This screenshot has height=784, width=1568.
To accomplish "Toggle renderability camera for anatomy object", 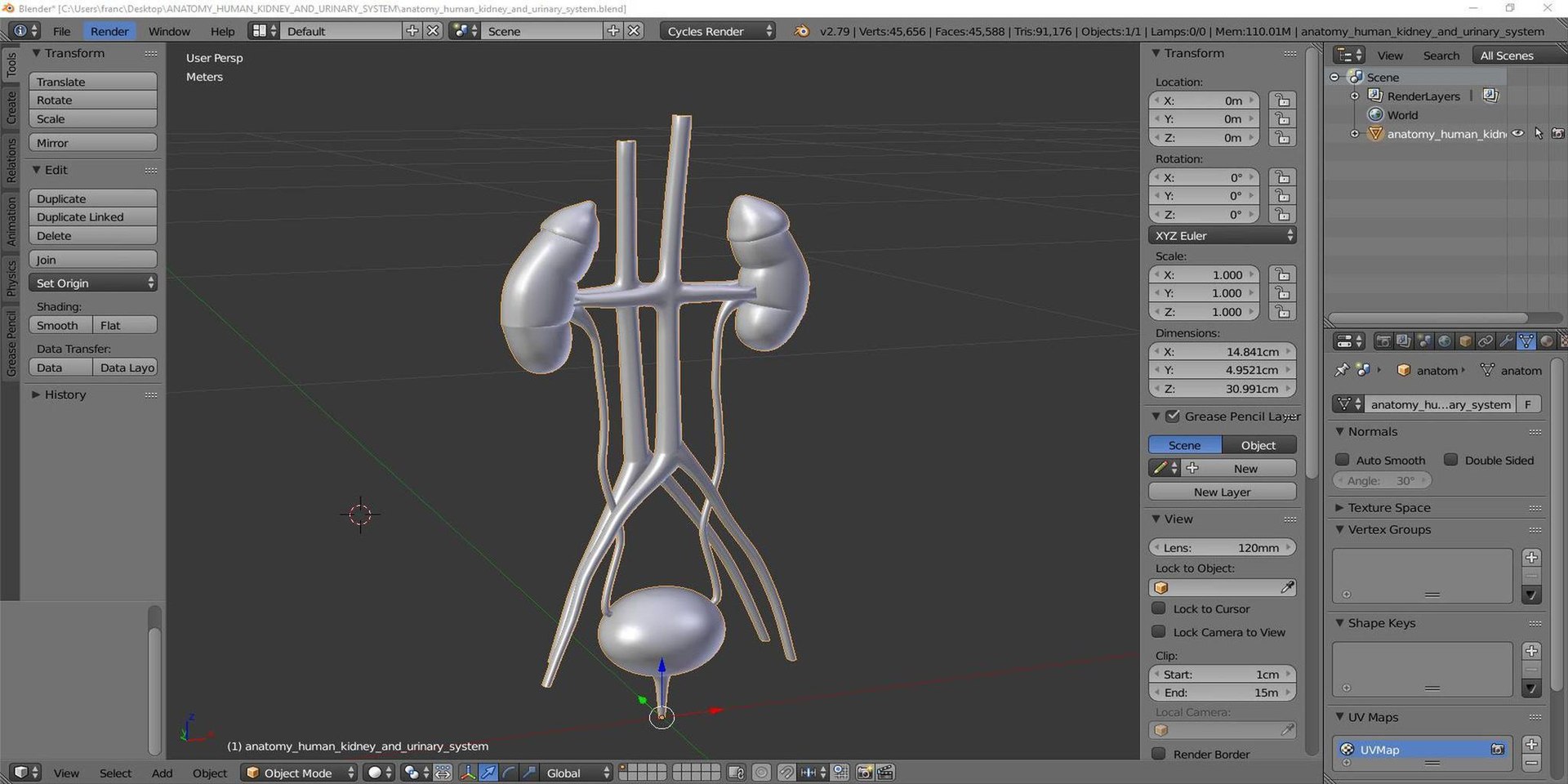I will coord(1557,134).
